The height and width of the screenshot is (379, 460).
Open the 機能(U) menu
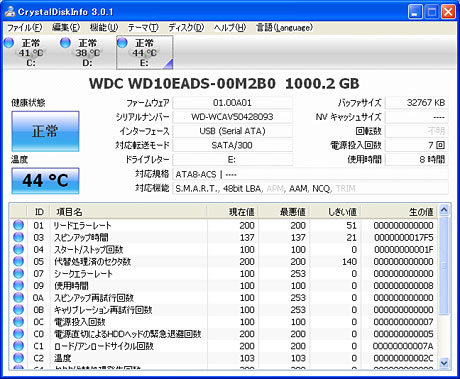tap(104, 27)
